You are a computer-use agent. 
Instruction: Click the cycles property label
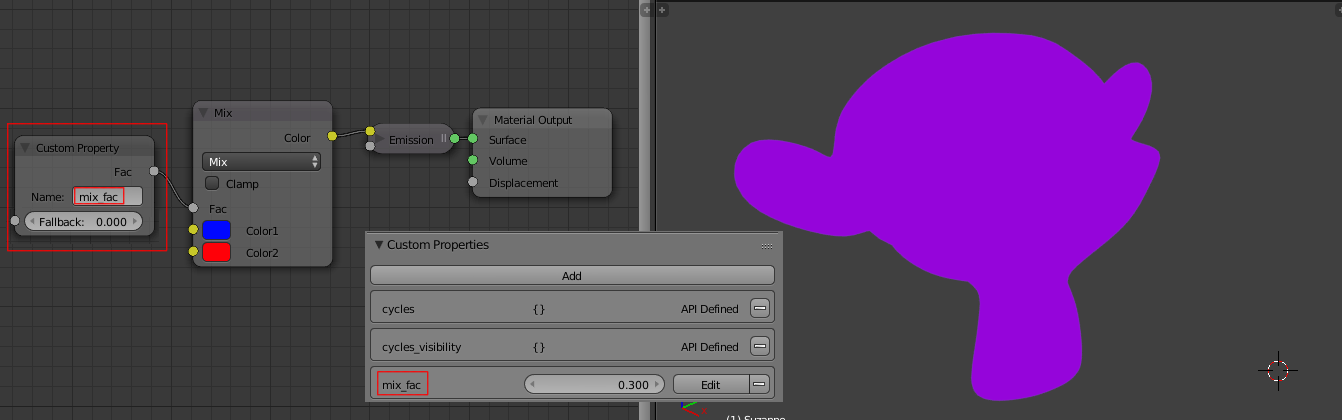point(398,309)
